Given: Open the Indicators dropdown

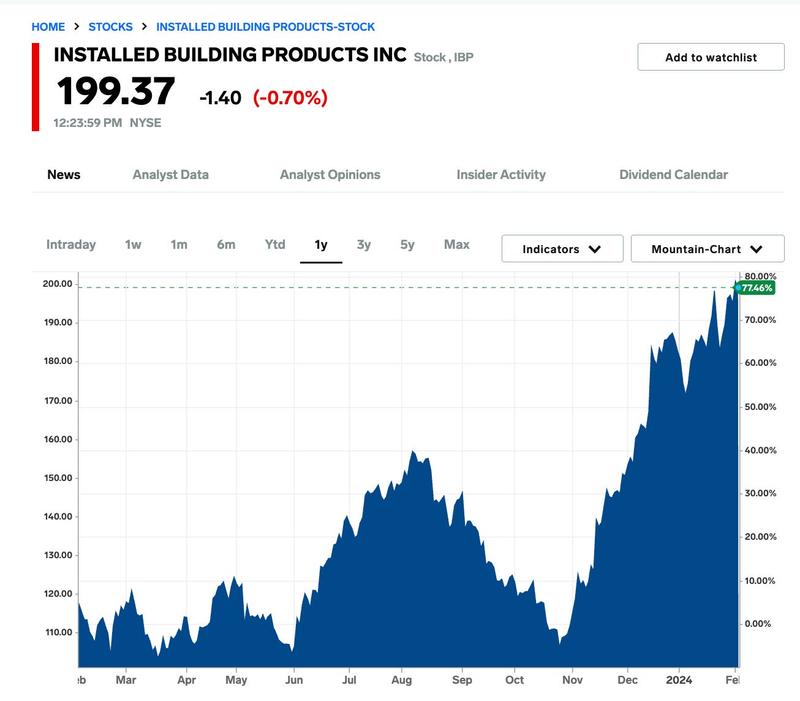Looking at the screenshot, I should [x=562, y=249].
